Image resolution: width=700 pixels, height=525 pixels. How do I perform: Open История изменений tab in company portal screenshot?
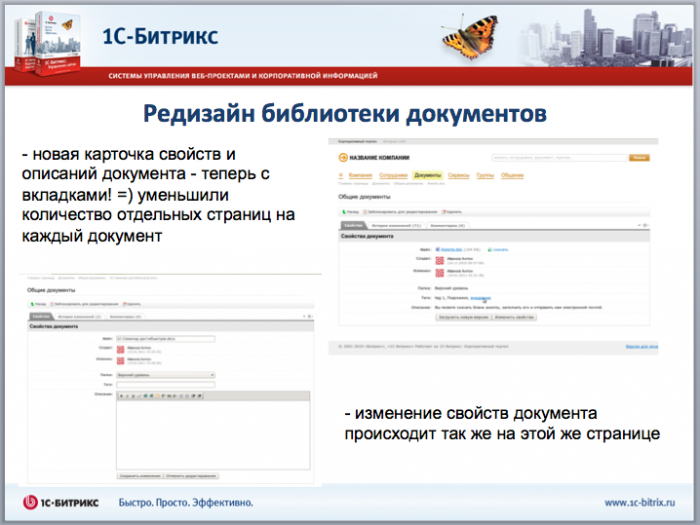click(x=396, y=225)
